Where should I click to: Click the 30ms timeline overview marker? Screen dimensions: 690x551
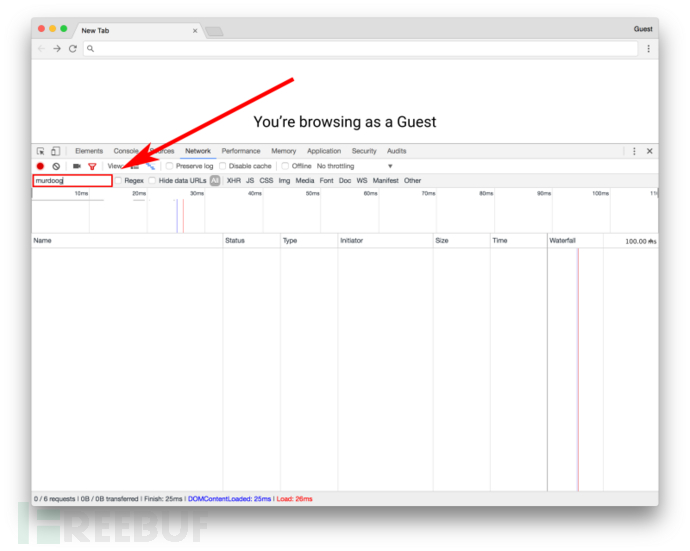pos(197,193)
